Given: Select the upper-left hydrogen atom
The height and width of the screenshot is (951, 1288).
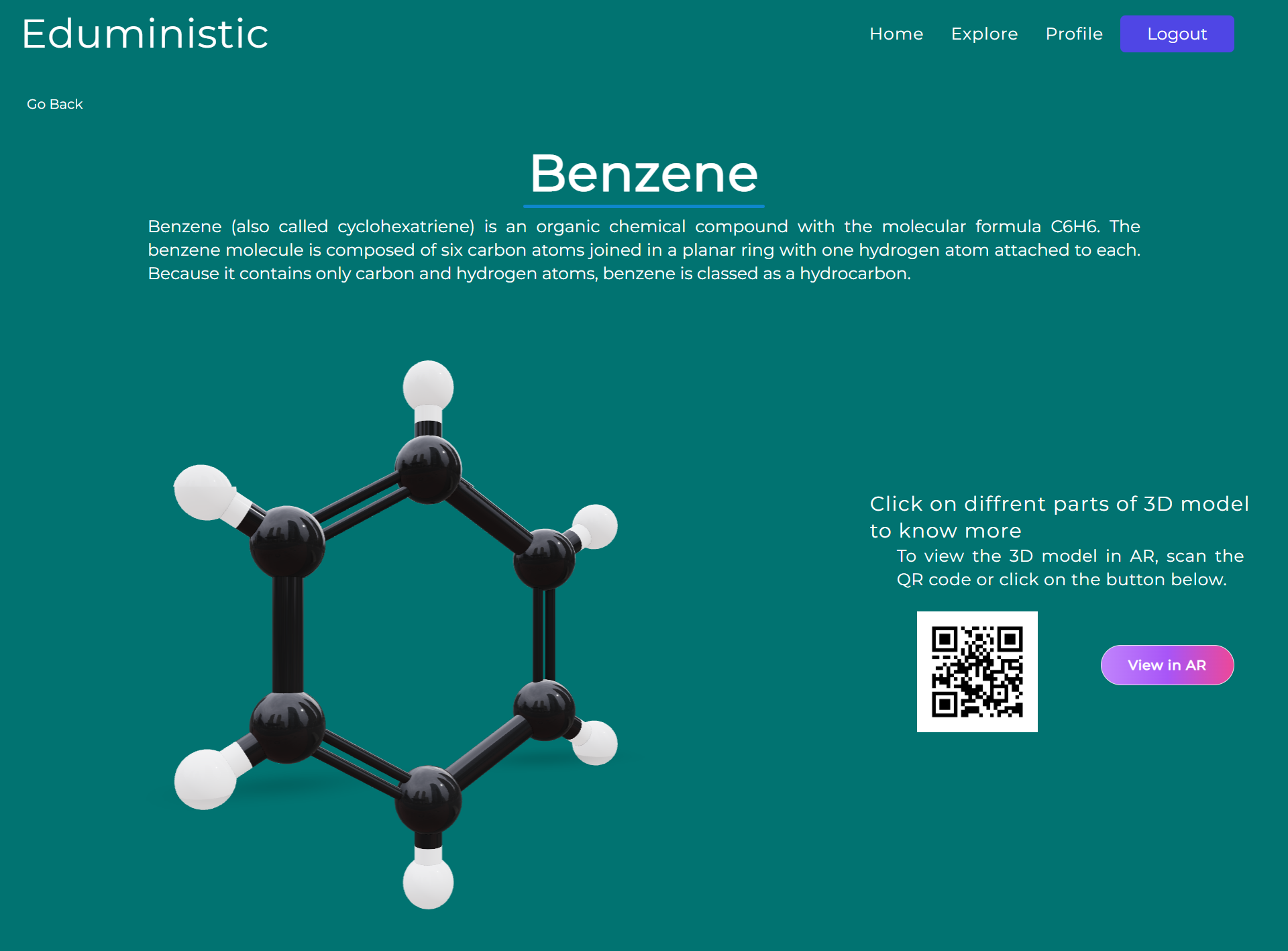Looking at the screenshot, I should coord(203,492).
